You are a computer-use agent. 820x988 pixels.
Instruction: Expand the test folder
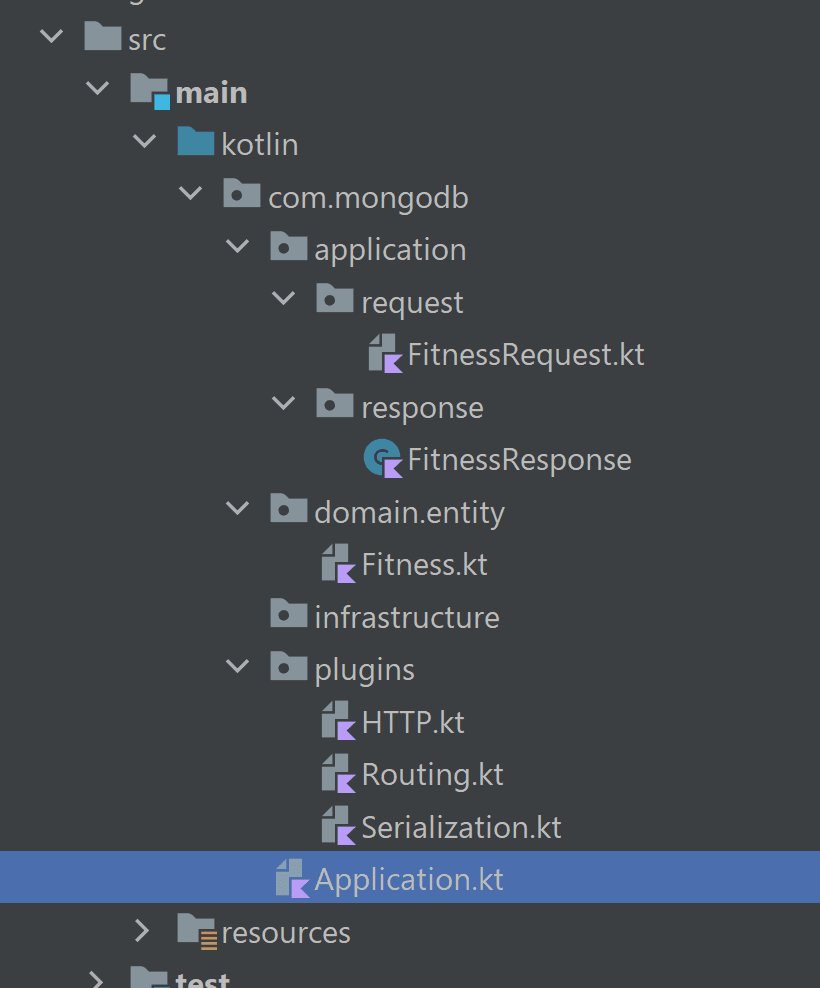click(x=97, y=978)
